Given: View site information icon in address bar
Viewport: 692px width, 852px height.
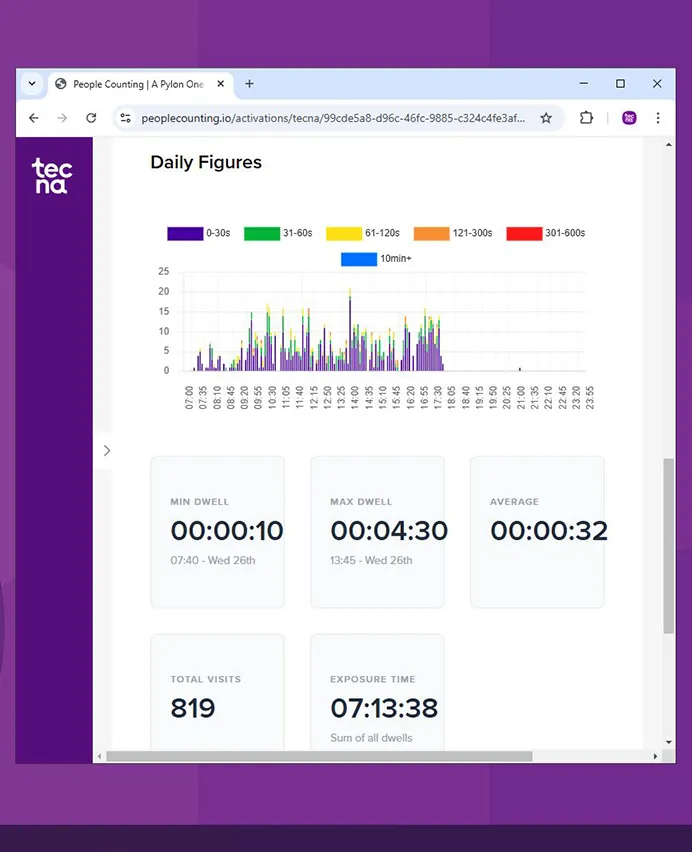Looking at the screenshot, I should click(x=125, y=118).
